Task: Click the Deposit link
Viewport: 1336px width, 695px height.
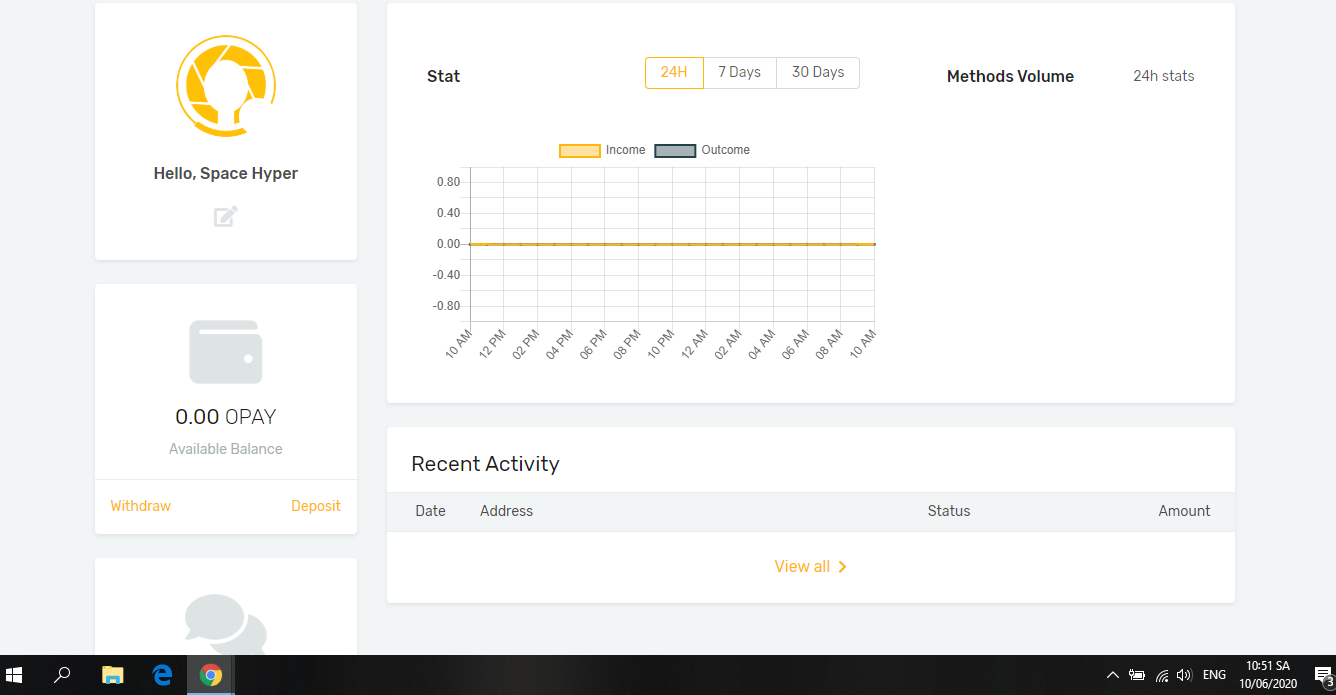Action: (x=316, y=506)
